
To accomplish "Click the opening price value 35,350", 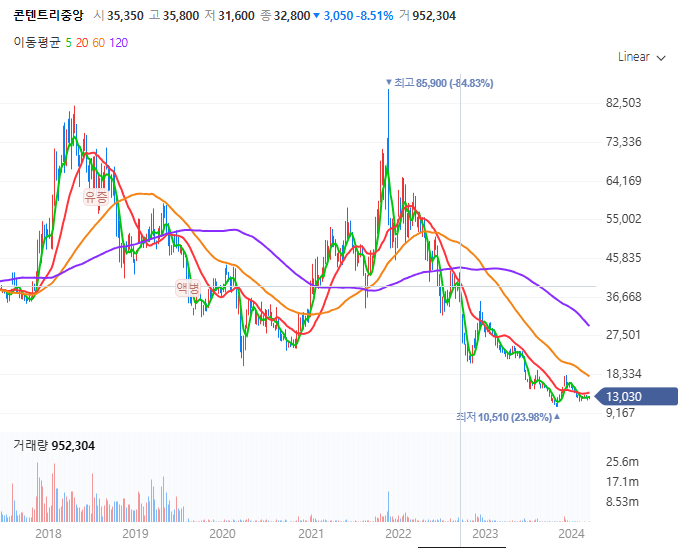I will 125,16.
